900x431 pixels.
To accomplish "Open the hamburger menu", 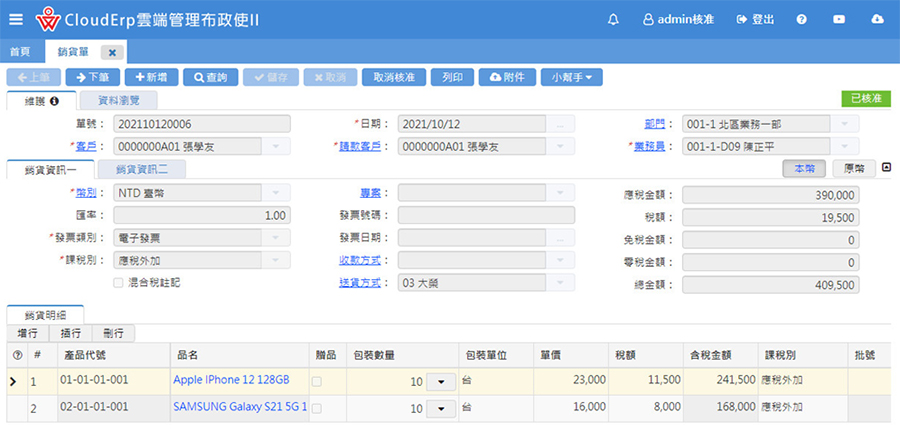I will click(16, 19).
